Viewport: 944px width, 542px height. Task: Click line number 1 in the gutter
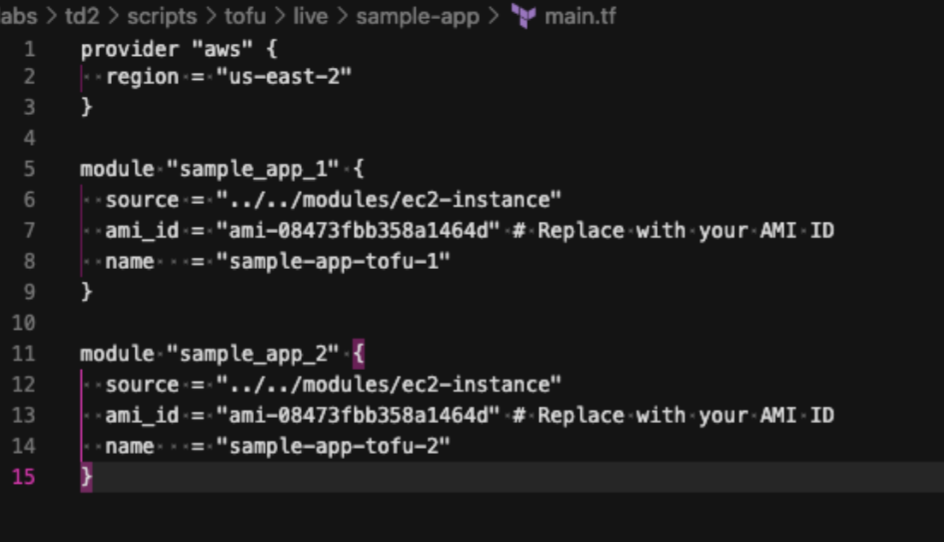pos(29,49)
